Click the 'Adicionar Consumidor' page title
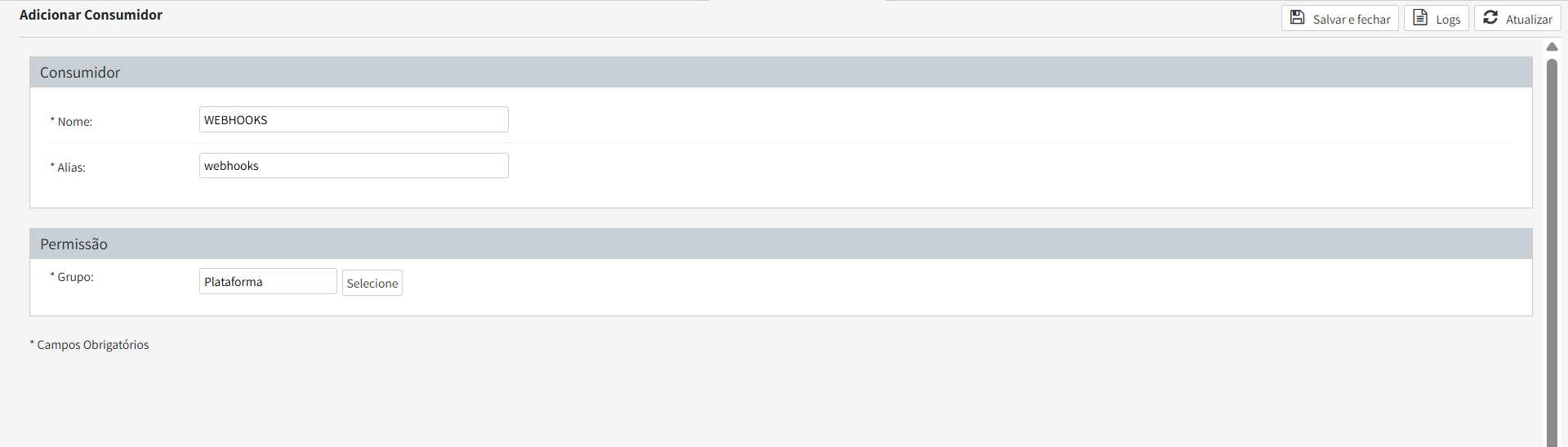 (91, 15)
